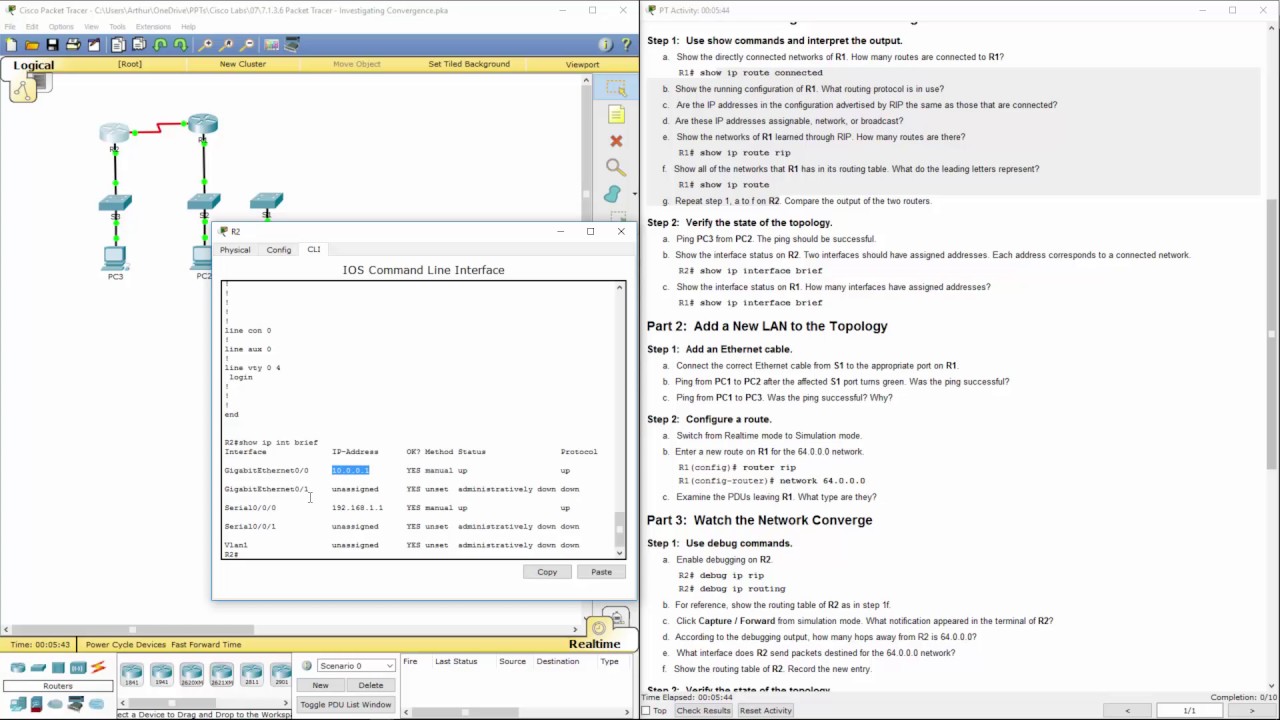This screenshot has width=1280, height=720.
Task: Pick the 2620XM router device
Action: tap(192, 675)
